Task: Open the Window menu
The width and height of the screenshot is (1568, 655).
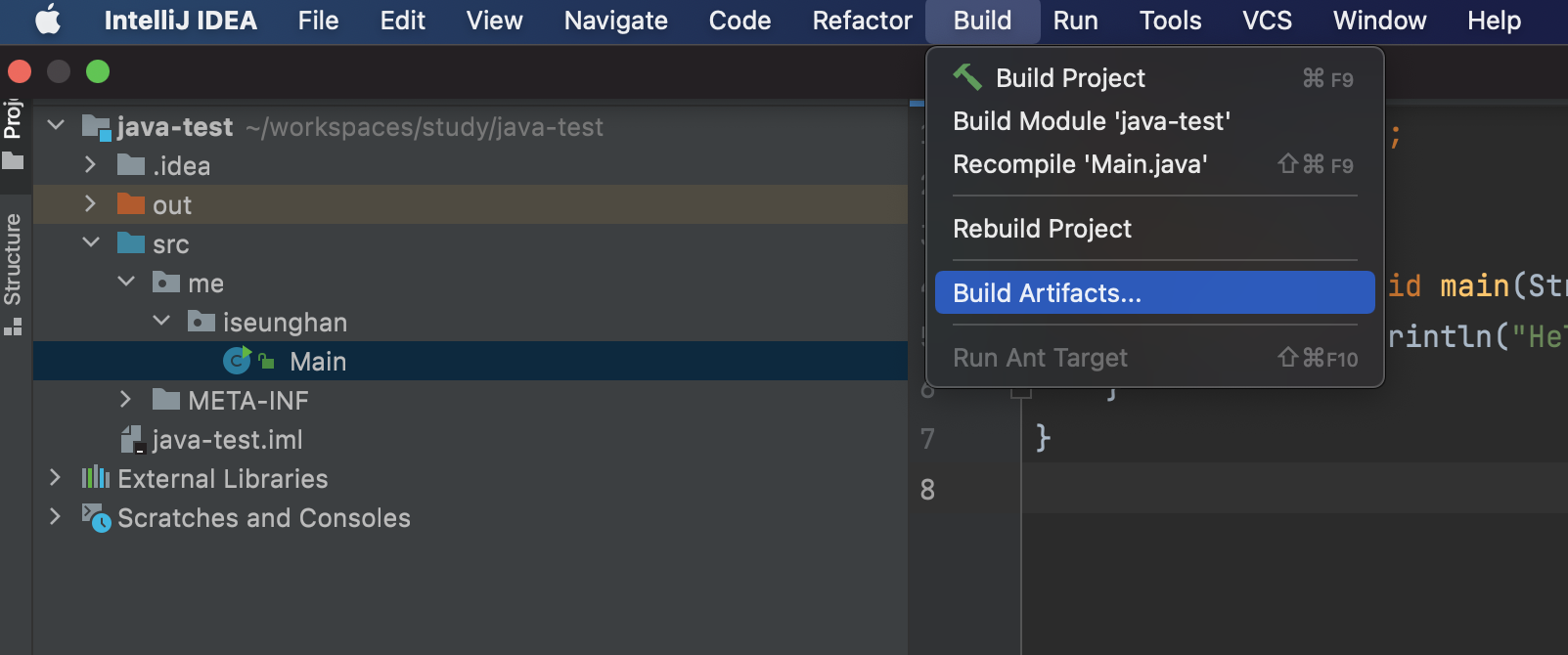Action: (x=1380, y=21)
